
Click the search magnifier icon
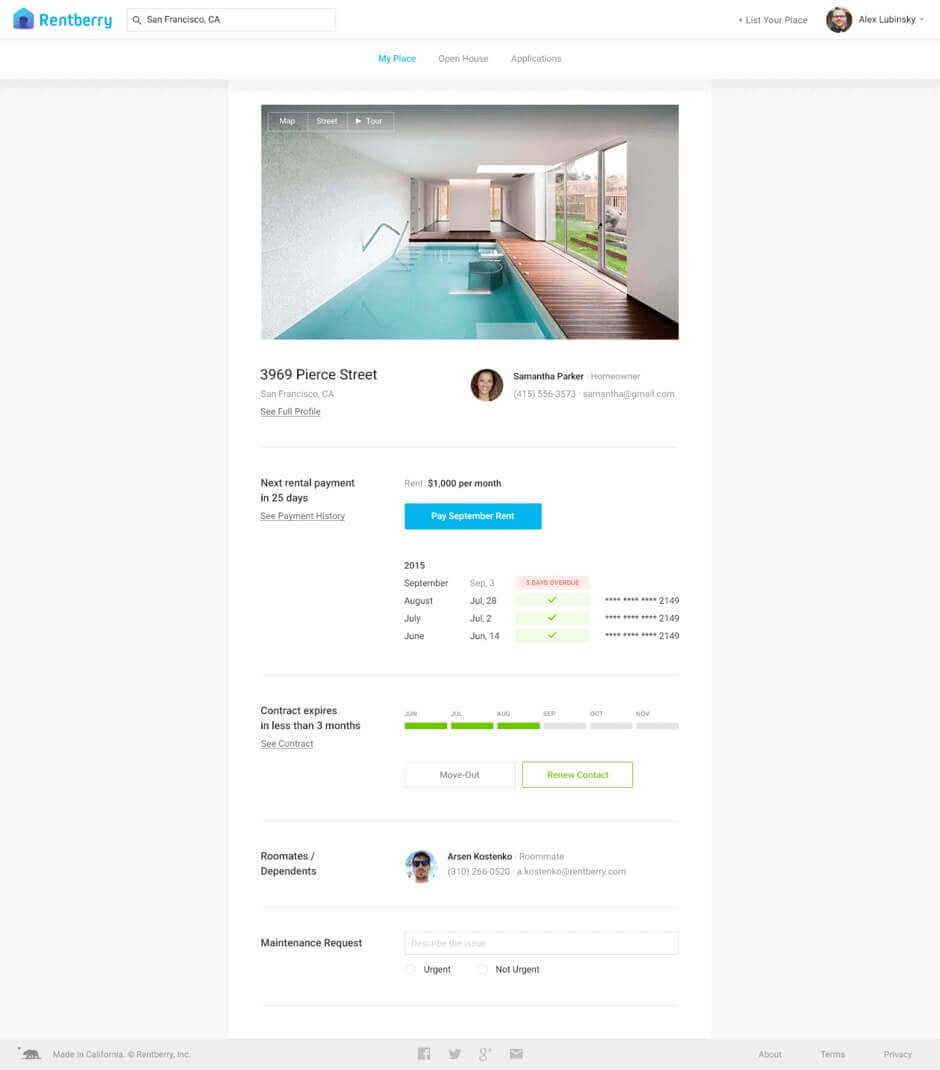click(137, 20)
